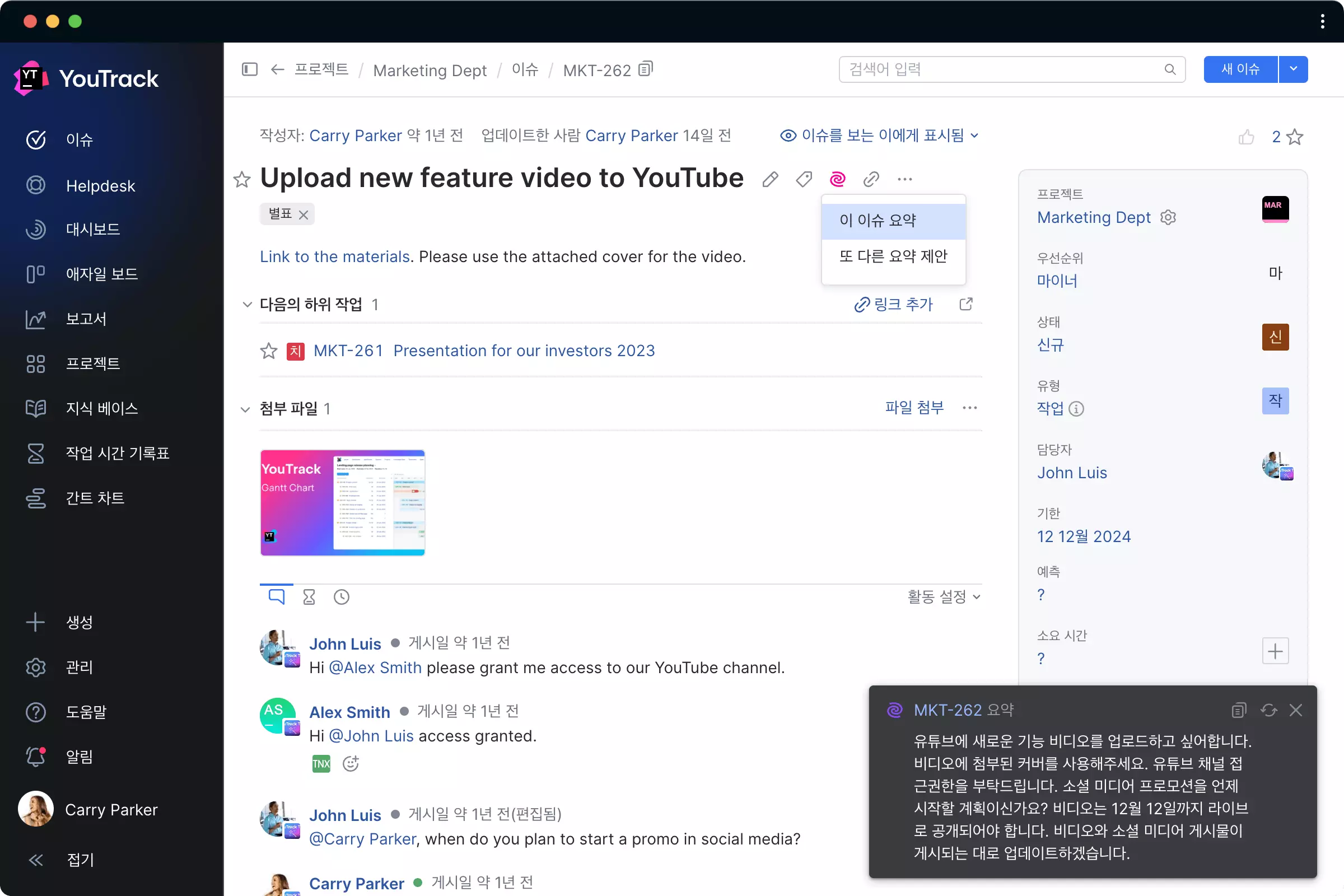Open the AI assistant icon beside the title
The height and width of the screenshot is (896, 1344).
click(837, 179)
